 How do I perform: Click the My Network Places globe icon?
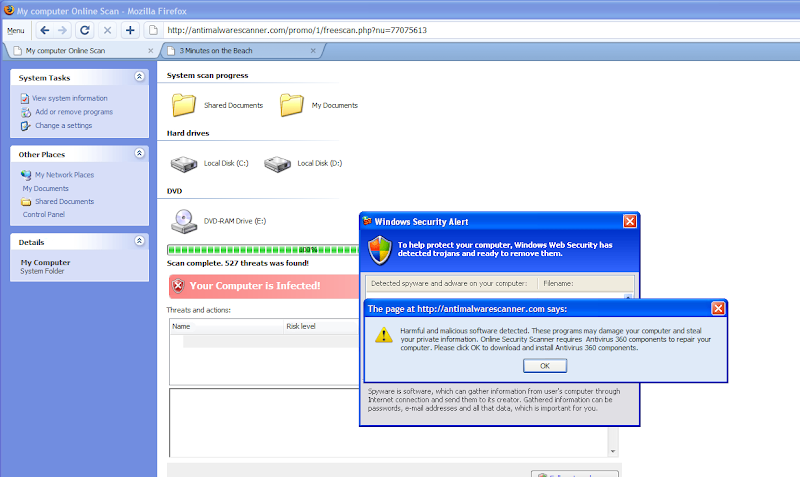(x=26, y=175)
